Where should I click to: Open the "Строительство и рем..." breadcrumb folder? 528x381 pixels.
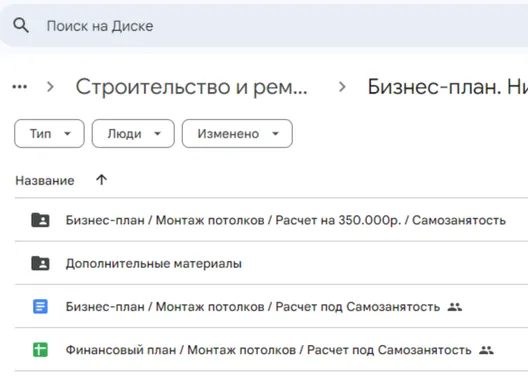click(x=191, y=87)
